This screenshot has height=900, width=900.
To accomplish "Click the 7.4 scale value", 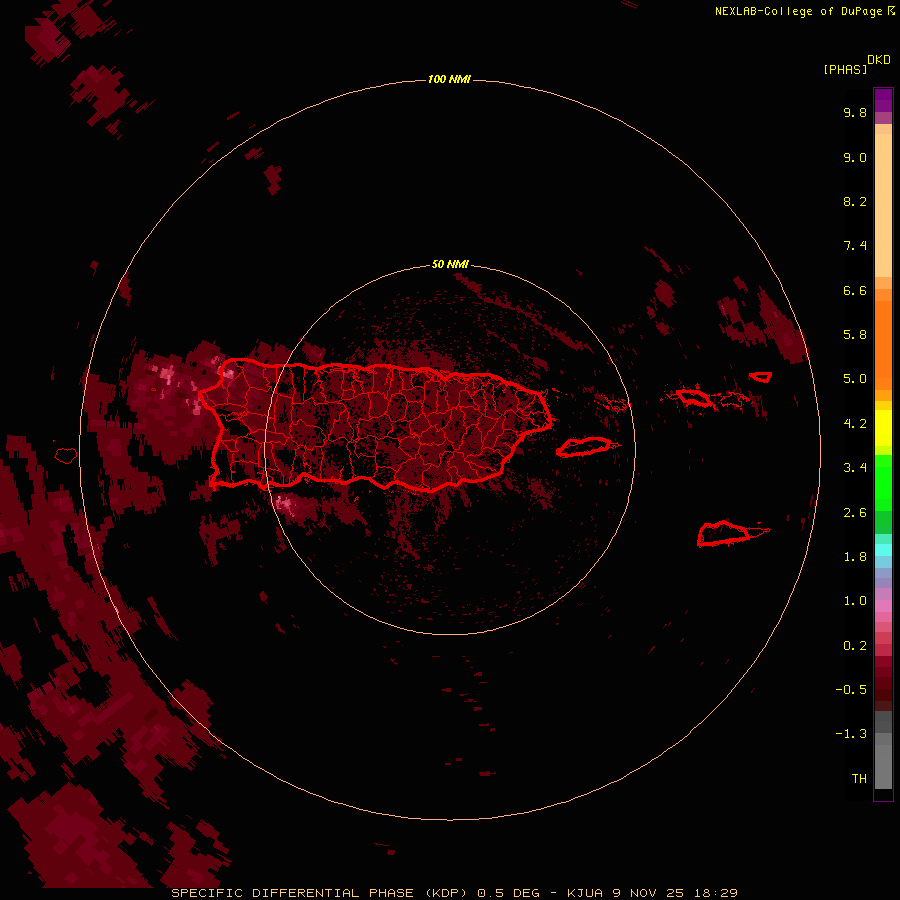I will click(855, 246).
